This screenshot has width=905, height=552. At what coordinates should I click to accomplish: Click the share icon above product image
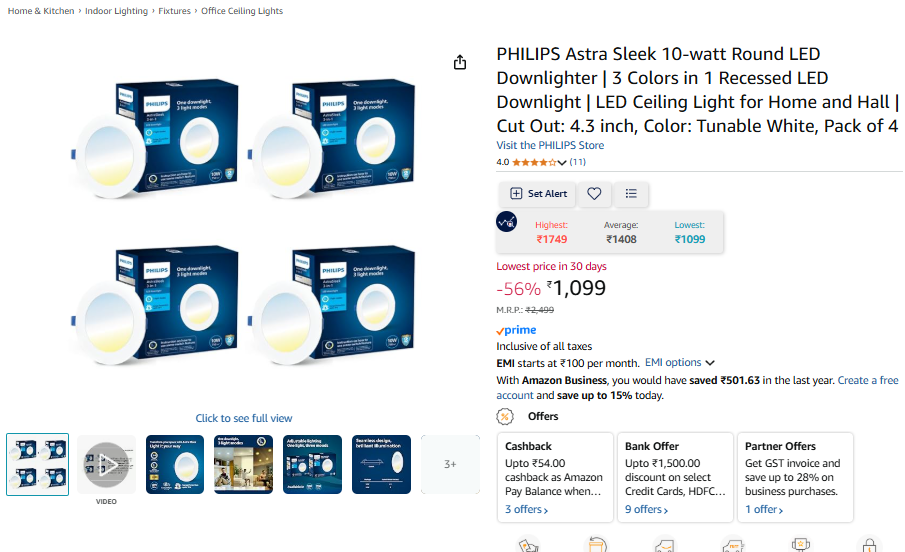coord(459,62)
